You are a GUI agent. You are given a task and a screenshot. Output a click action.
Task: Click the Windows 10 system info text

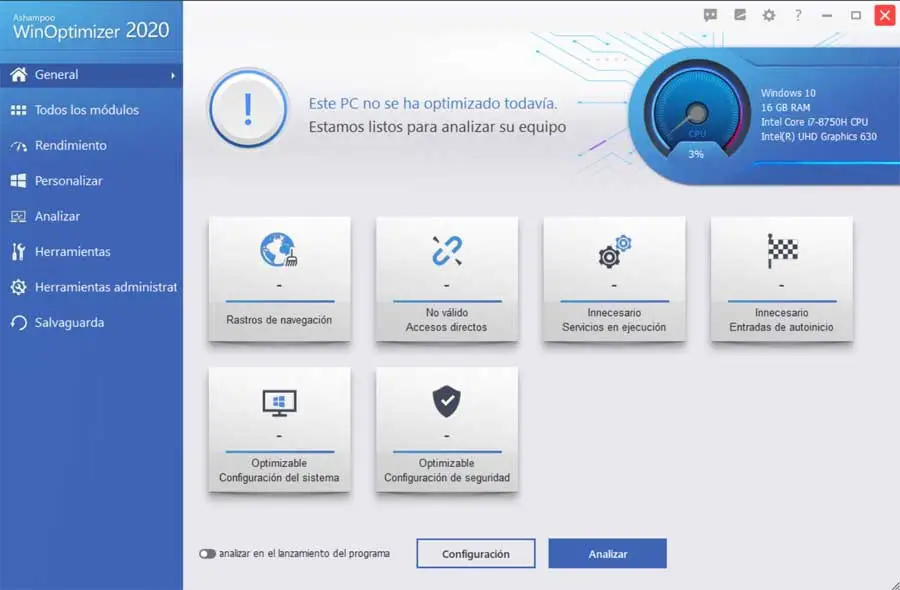pyautogui.click(x=788, y=93)
